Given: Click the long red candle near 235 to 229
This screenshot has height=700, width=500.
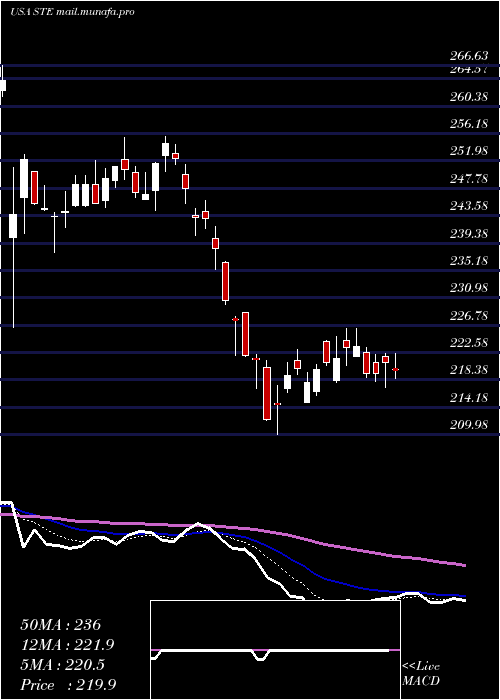Looking at the screenshot, I should [225, 281].
